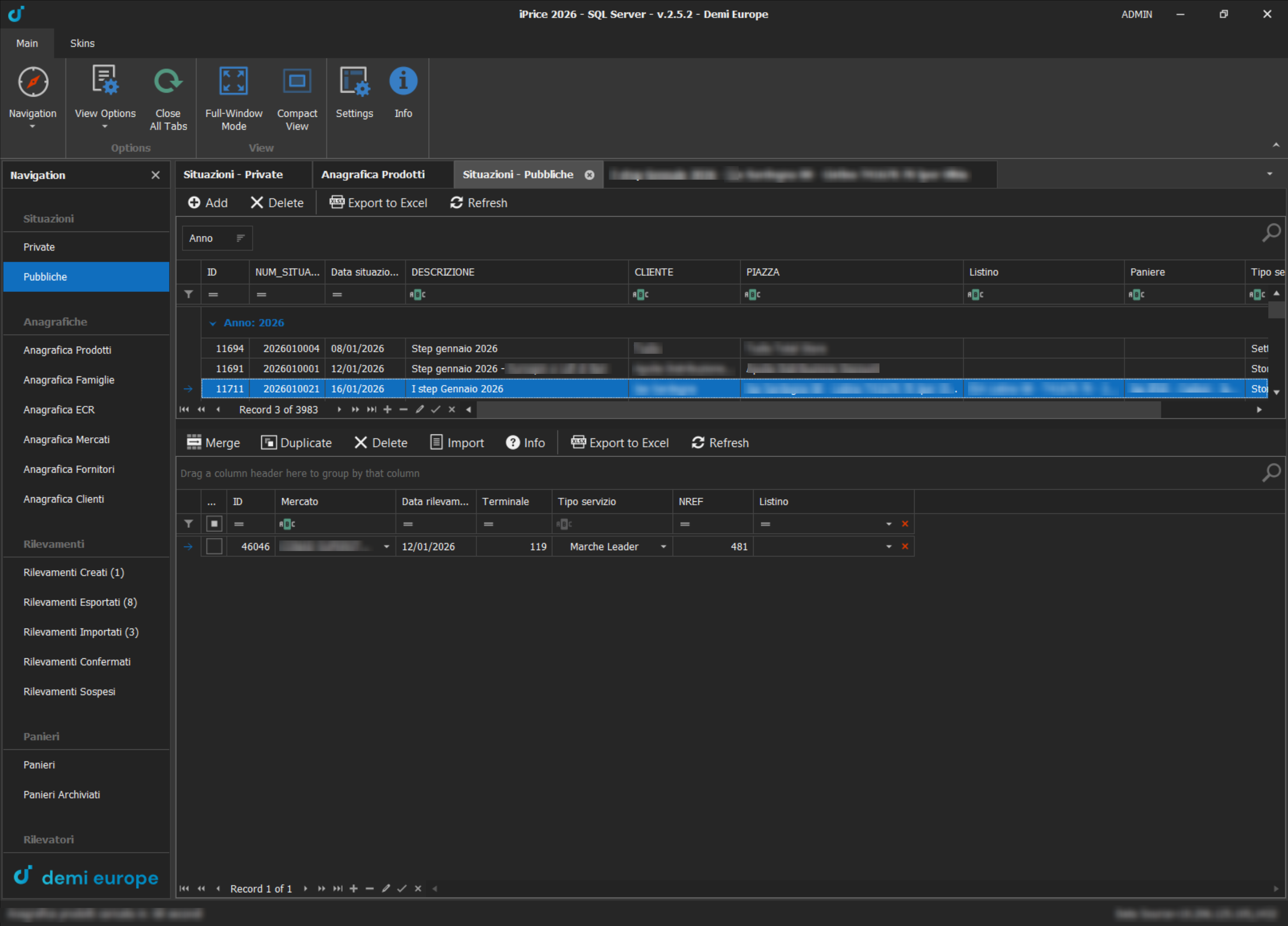Refresh the lower rilevamenti grid
This screenshot has height=926, width=1288.
720,442
